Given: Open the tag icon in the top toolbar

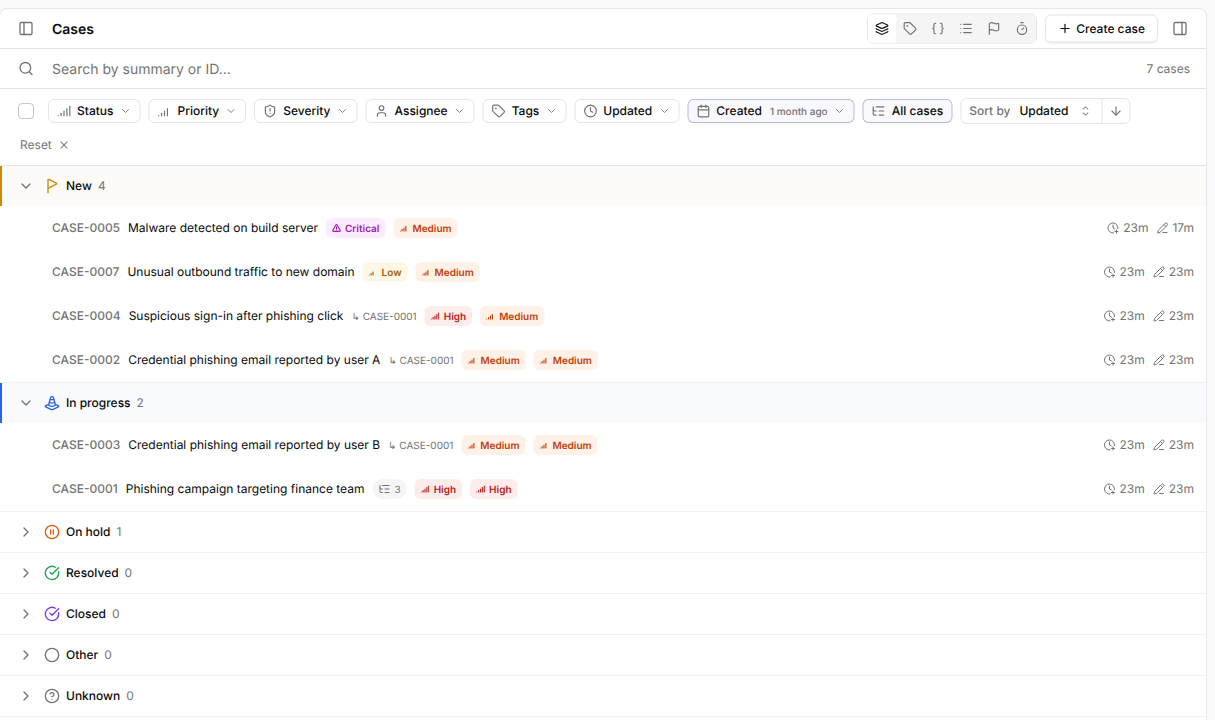Looking at the screenshot, I should [910, 29].
